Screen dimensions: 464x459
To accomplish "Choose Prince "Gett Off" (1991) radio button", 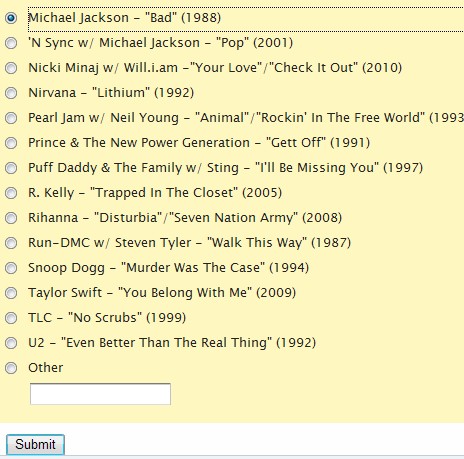I will click(11, 143).
